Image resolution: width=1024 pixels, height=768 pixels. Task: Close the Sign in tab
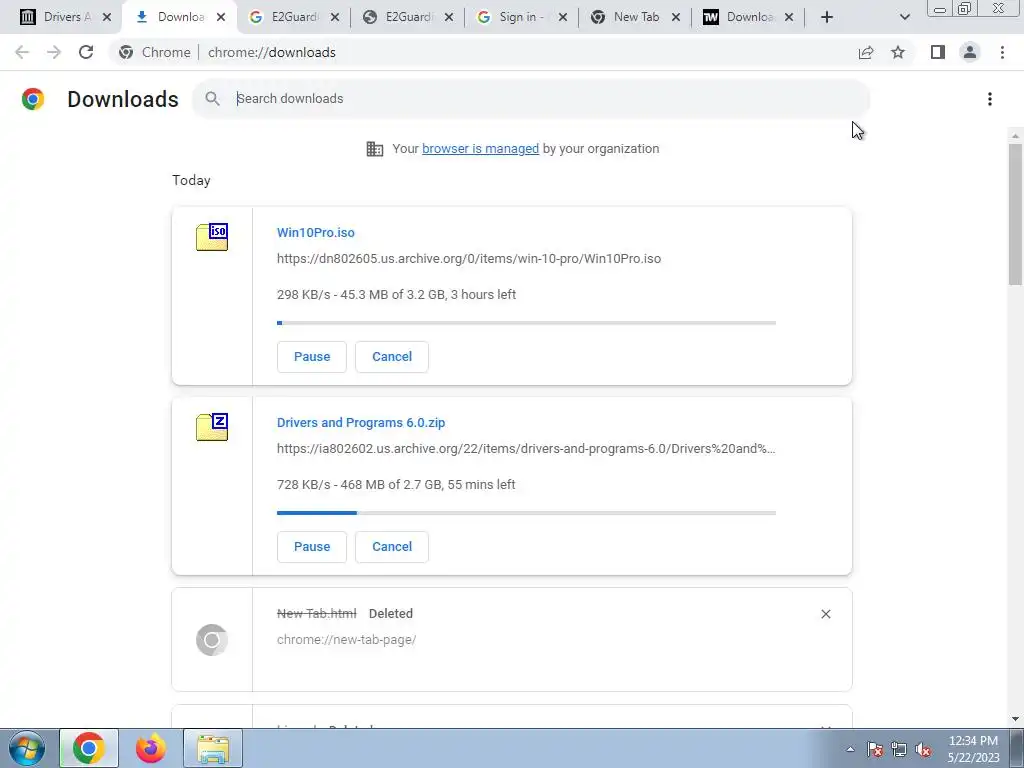point(563,17)
